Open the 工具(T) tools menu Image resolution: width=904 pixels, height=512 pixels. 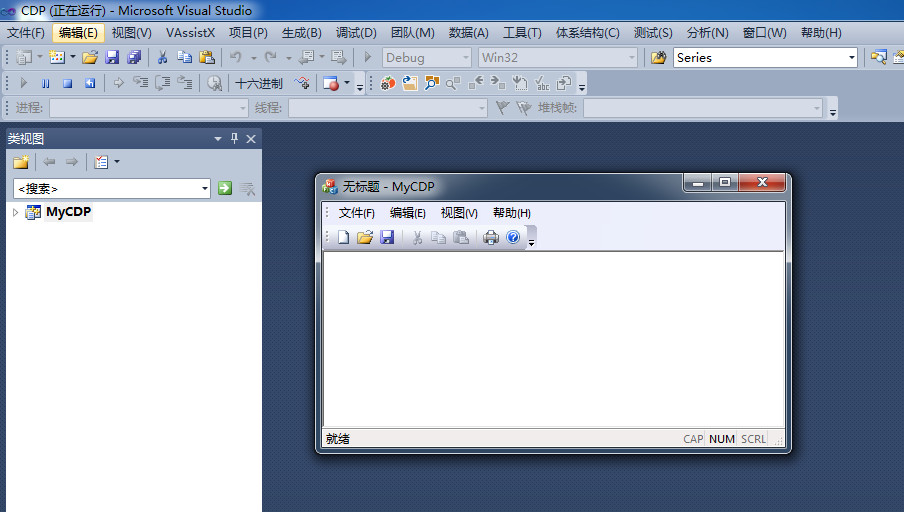[x=522, y=33]
